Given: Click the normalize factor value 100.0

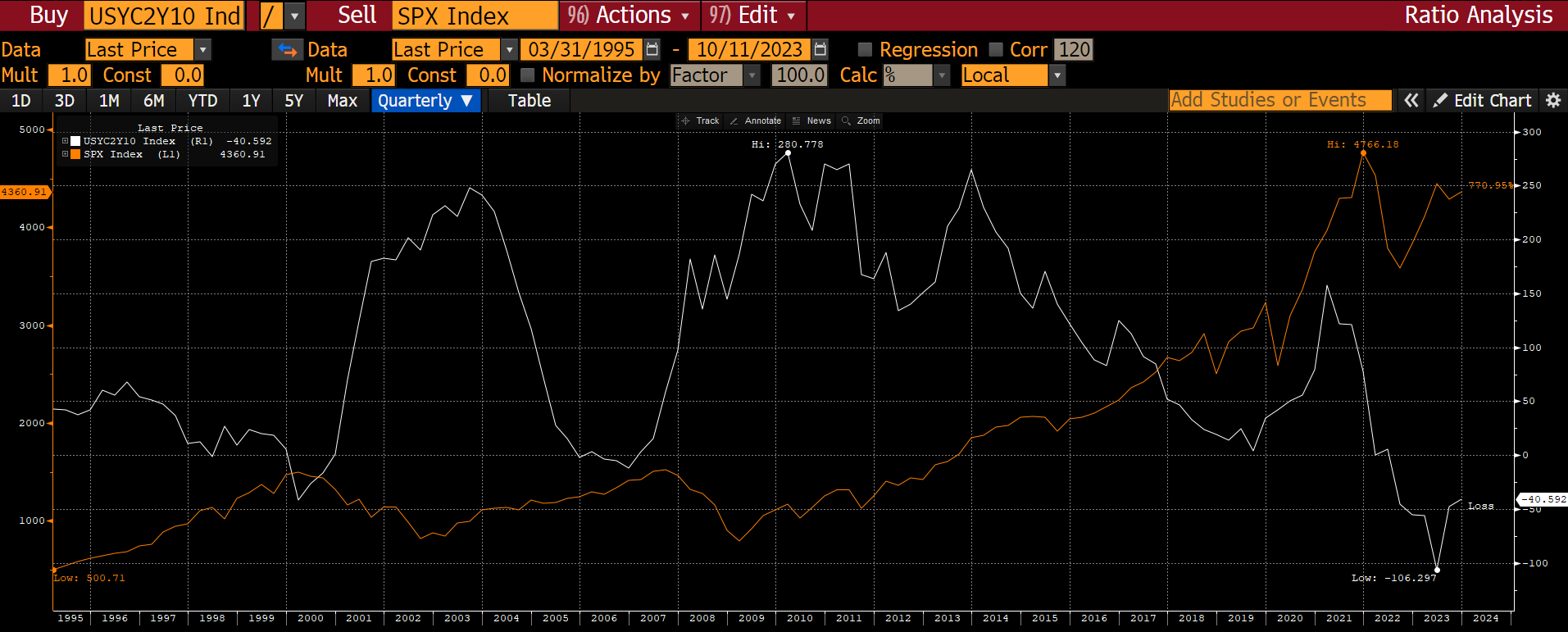Looking at the screenshot, I should [799, 75].
